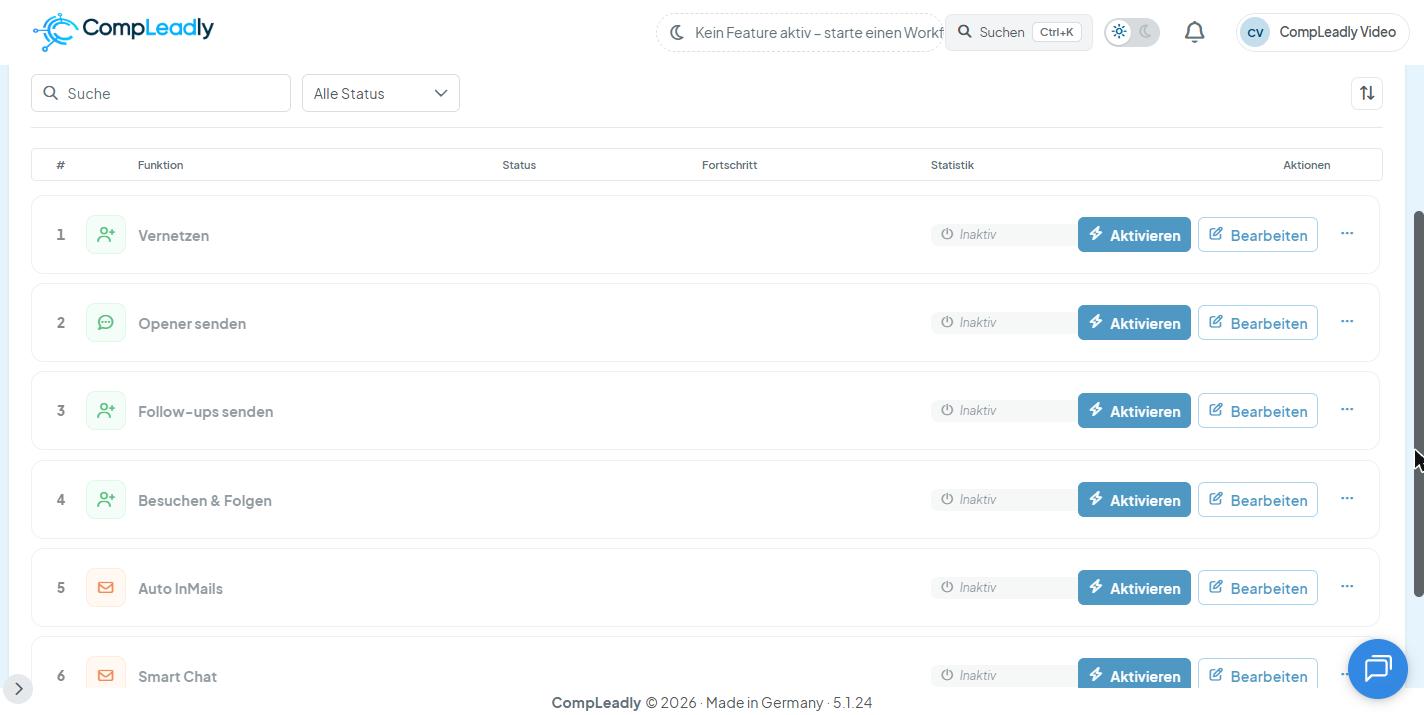Open more options for Opener senden
Viewport: 1424px width, 715px height.
click(x=1347, y=321)
